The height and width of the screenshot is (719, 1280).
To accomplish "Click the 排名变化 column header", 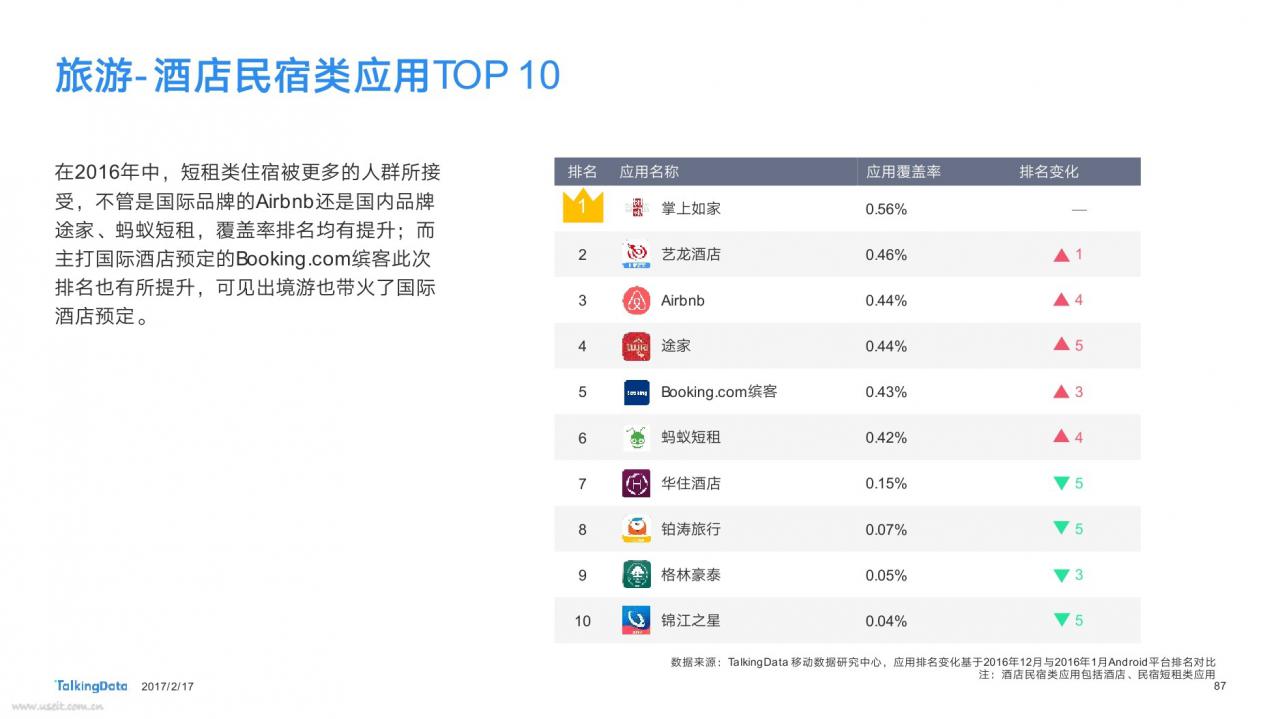I will [x=1049, y=172].
